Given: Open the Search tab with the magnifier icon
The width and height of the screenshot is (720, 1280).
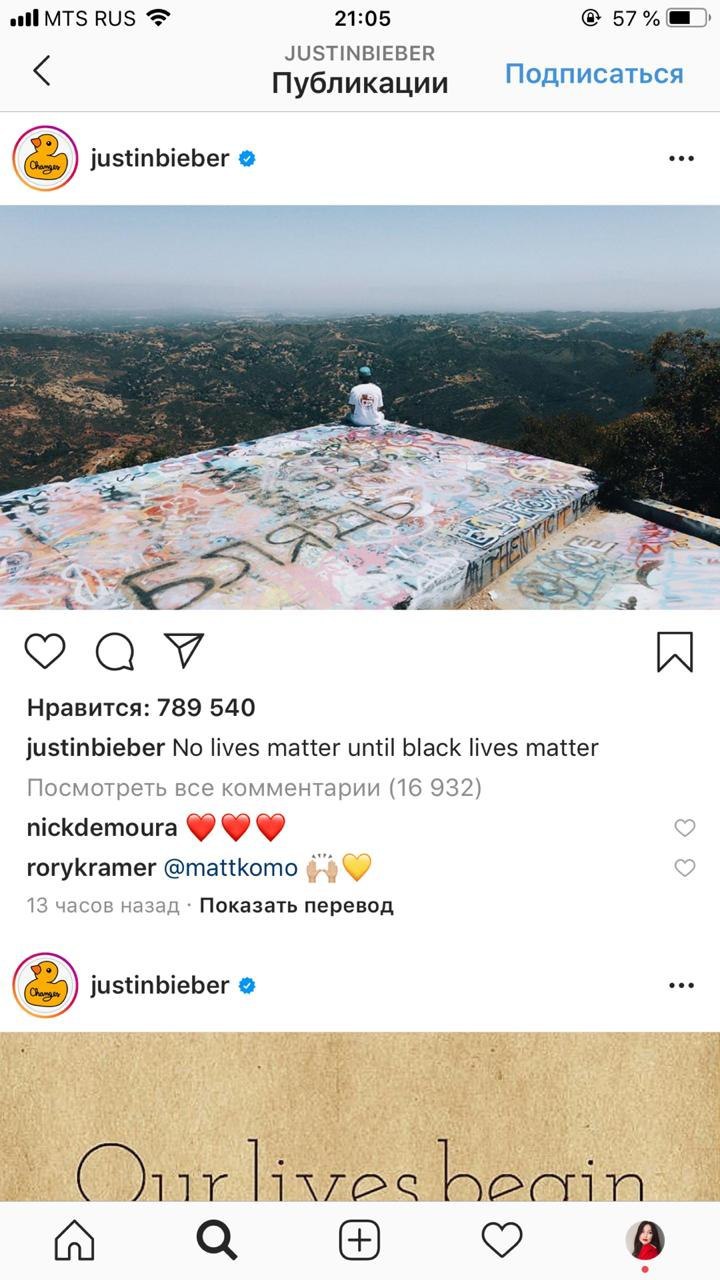Looking at the screenshot, I should (217, 1241).
